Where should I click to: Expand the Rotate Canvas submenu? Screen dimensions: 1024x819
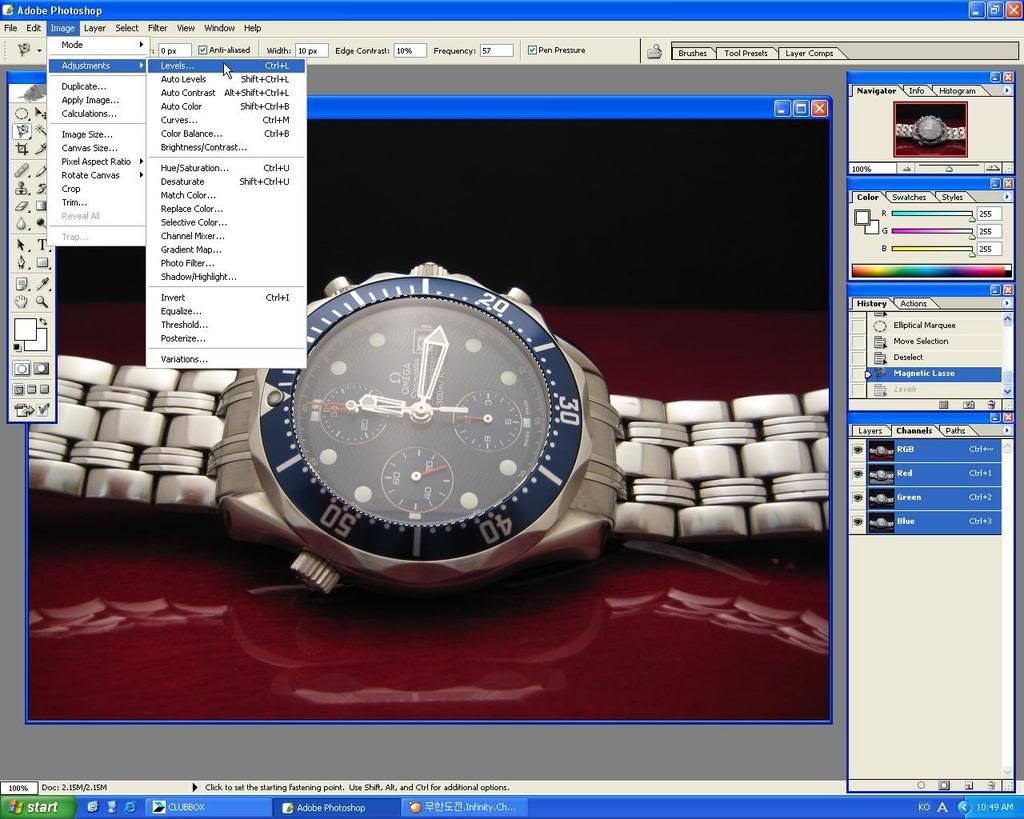pyautogui.click(x=96, y=175)
